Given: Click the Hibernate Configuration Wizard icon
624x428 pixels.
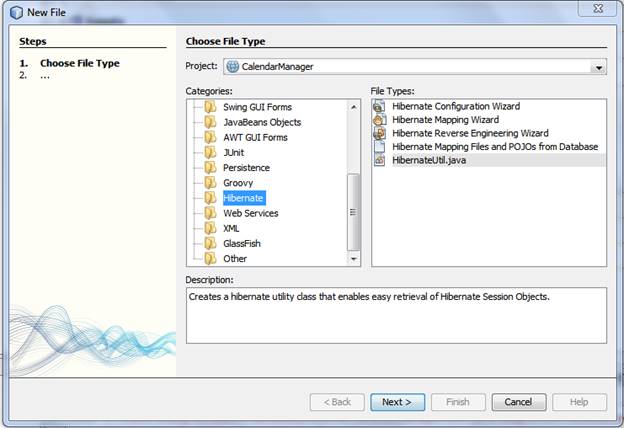Looking at the screenshot, I should click(379, 106).
